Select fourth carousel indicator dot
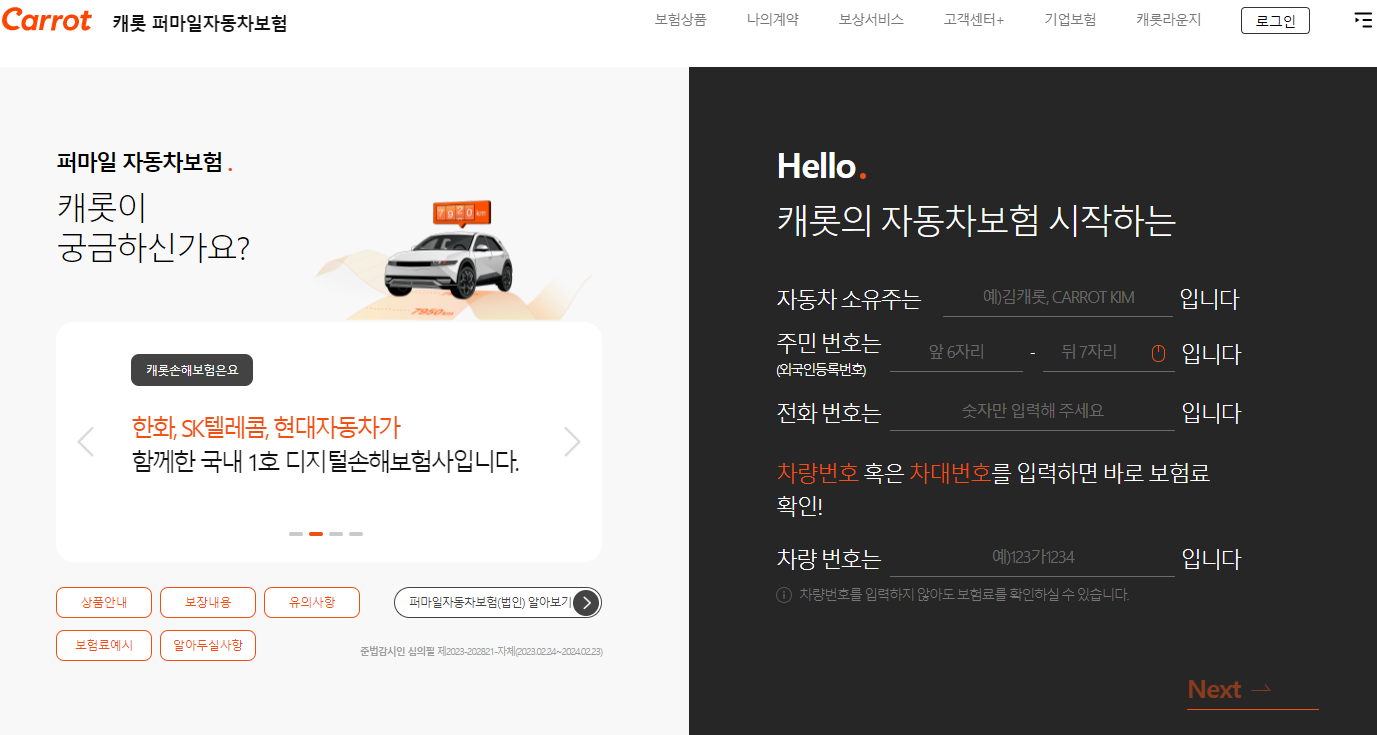This screenshot has width=1377, height=735. click(x=356, y=534)
